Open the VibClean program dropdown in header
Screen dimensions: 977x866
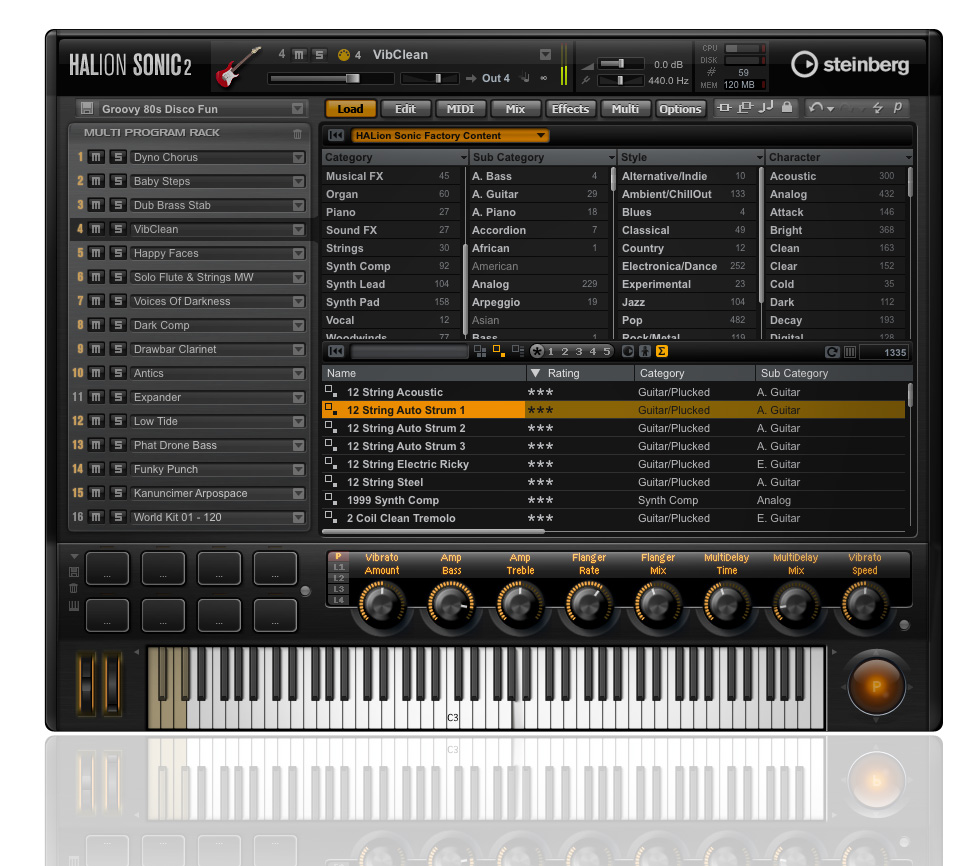[x=545, y=55]
